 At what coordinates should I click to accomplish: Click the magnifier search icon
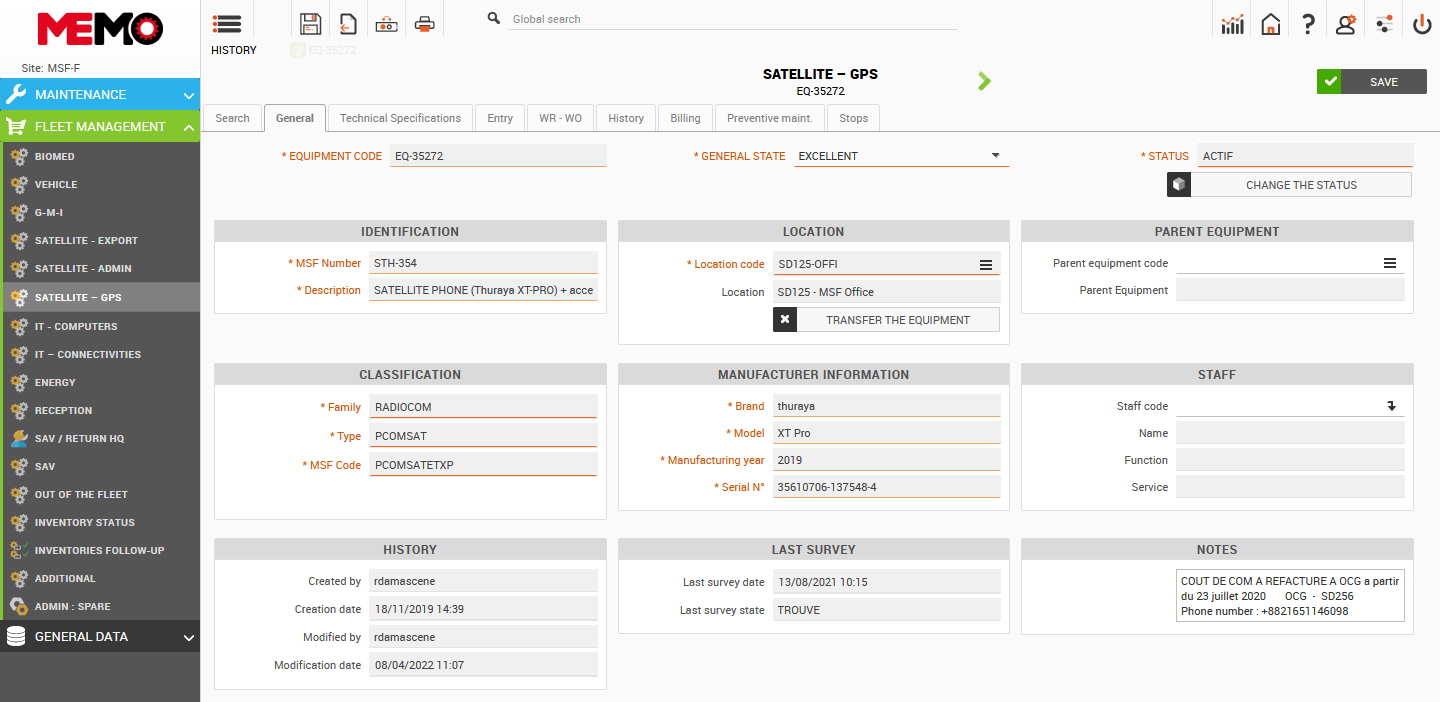[493, 19]
